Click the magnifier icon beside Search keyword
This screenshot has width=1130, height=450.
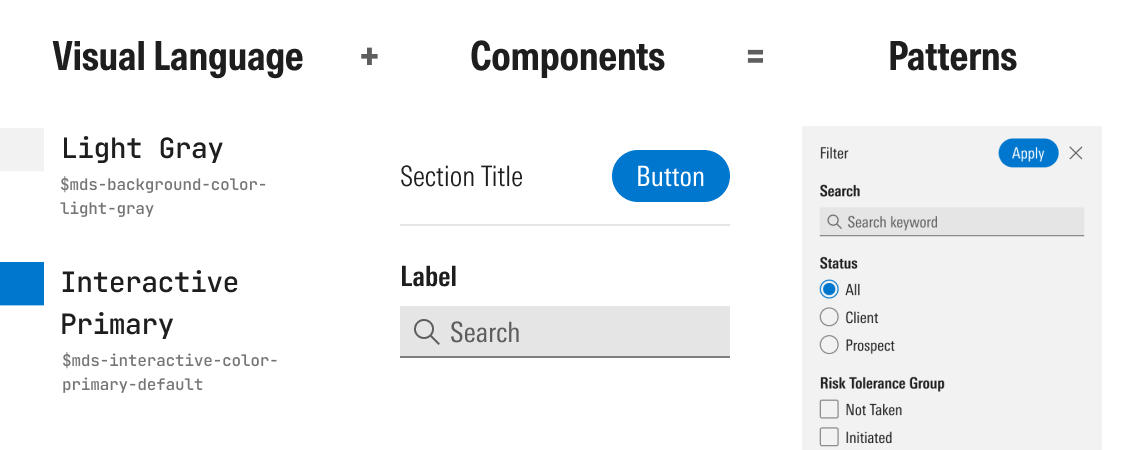[834, 222]
